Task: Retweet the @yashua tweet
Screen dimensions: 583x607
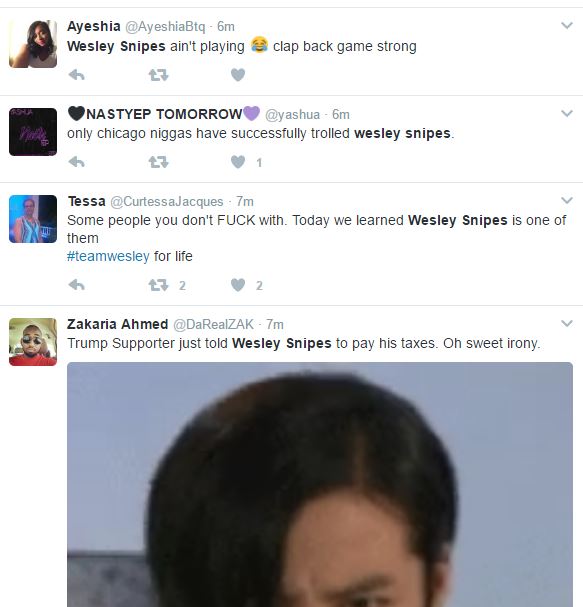Action: (x=158, y=162)
